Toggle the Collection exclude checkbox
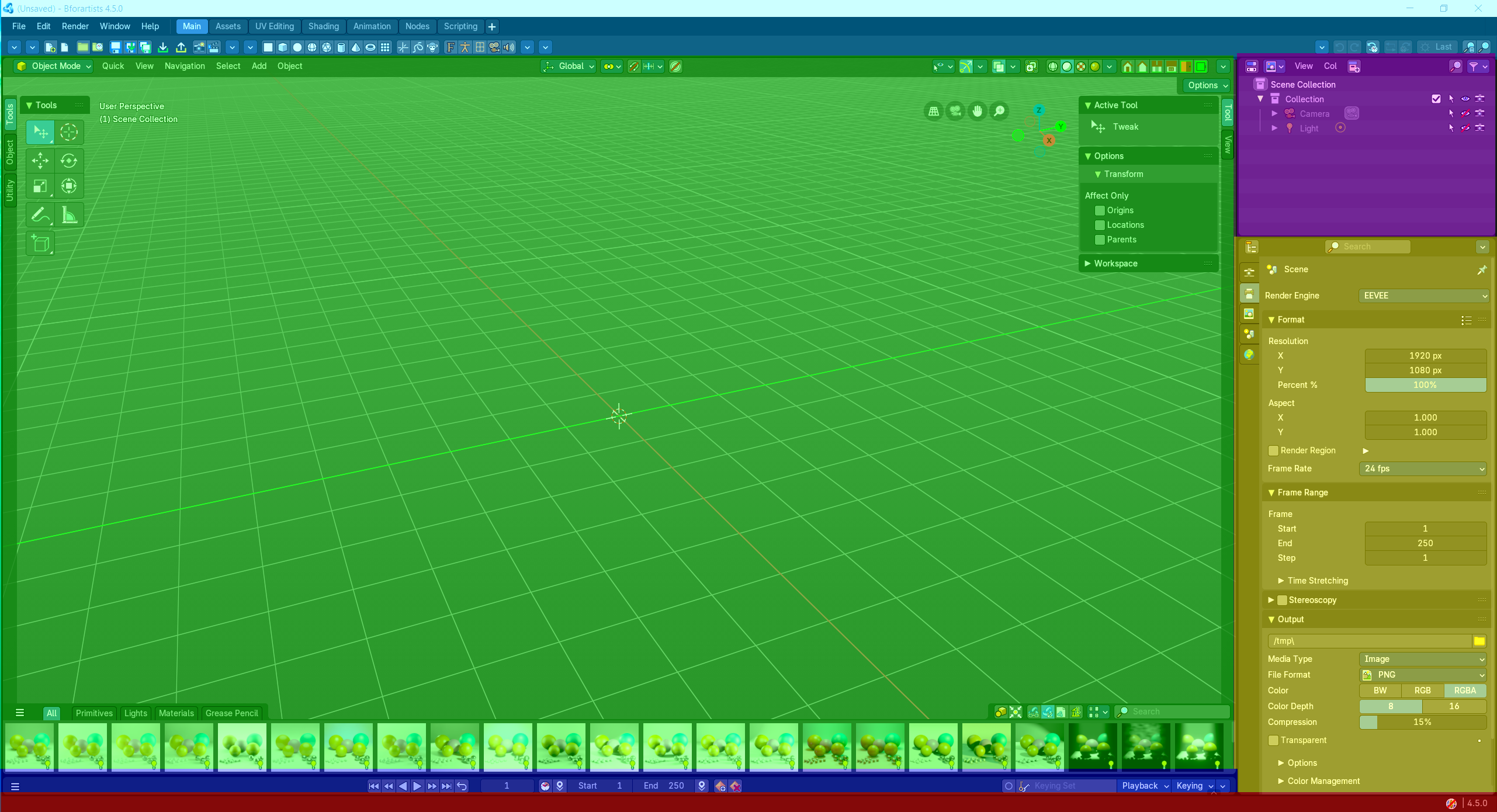1497x812 pixels. coord(1436,99)
